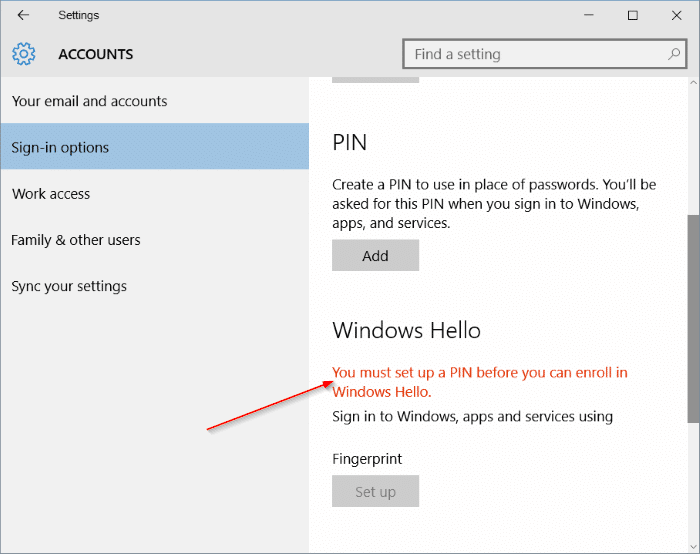
Task: Click the vertical scrollbar thumb
Action: pyautogui.click(x=693, y=318)
